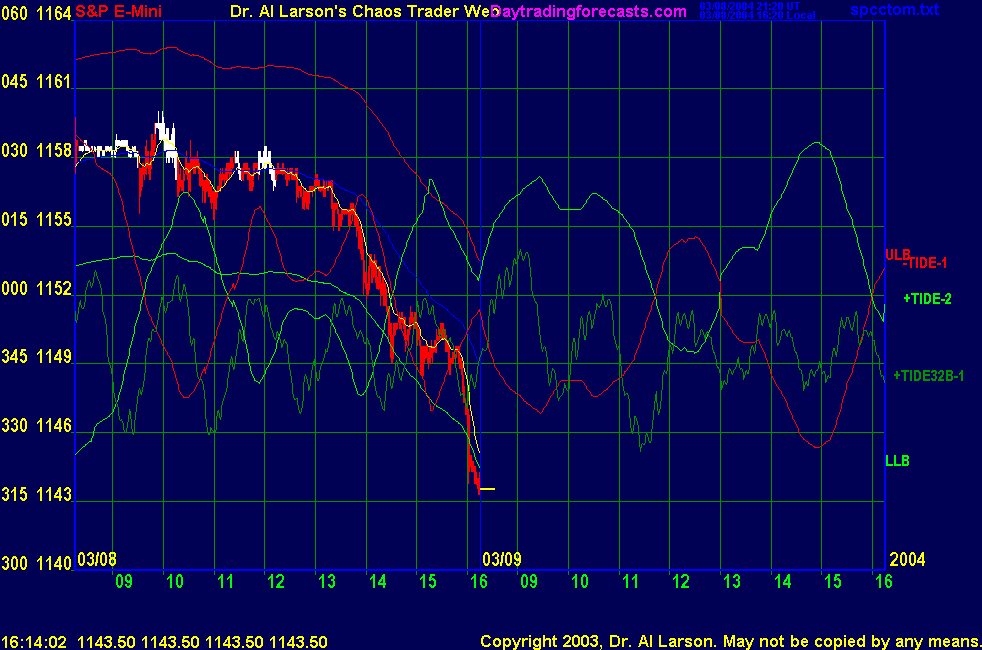Click the ULB upper band label
The width and height of the screenshot is (982, 650).
coord(896,254)
